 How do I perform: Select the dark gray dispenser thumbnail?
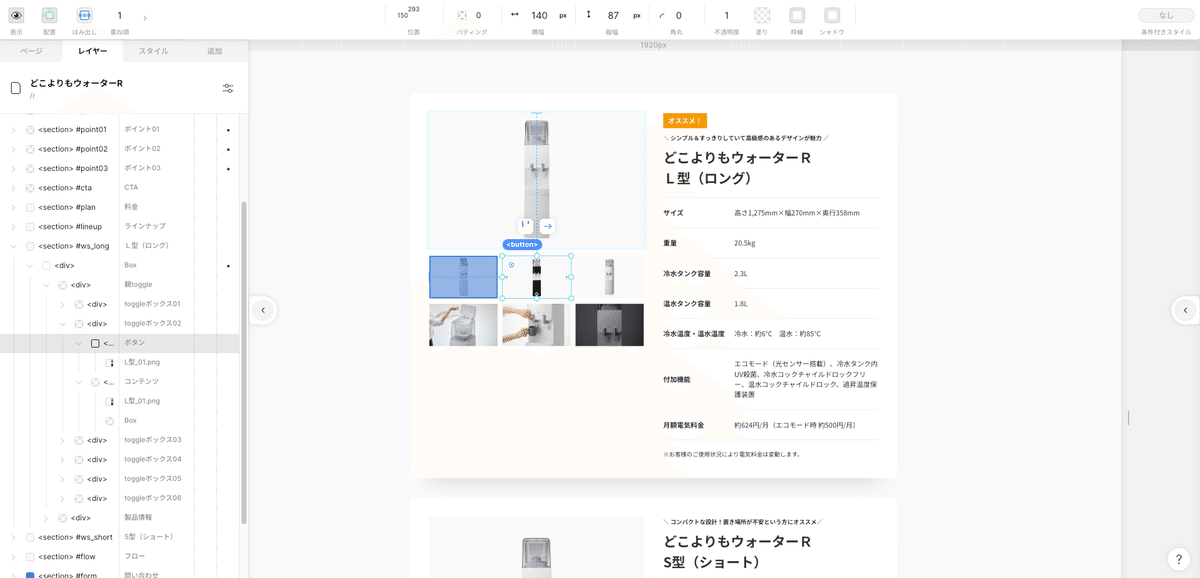click(610, 325)
